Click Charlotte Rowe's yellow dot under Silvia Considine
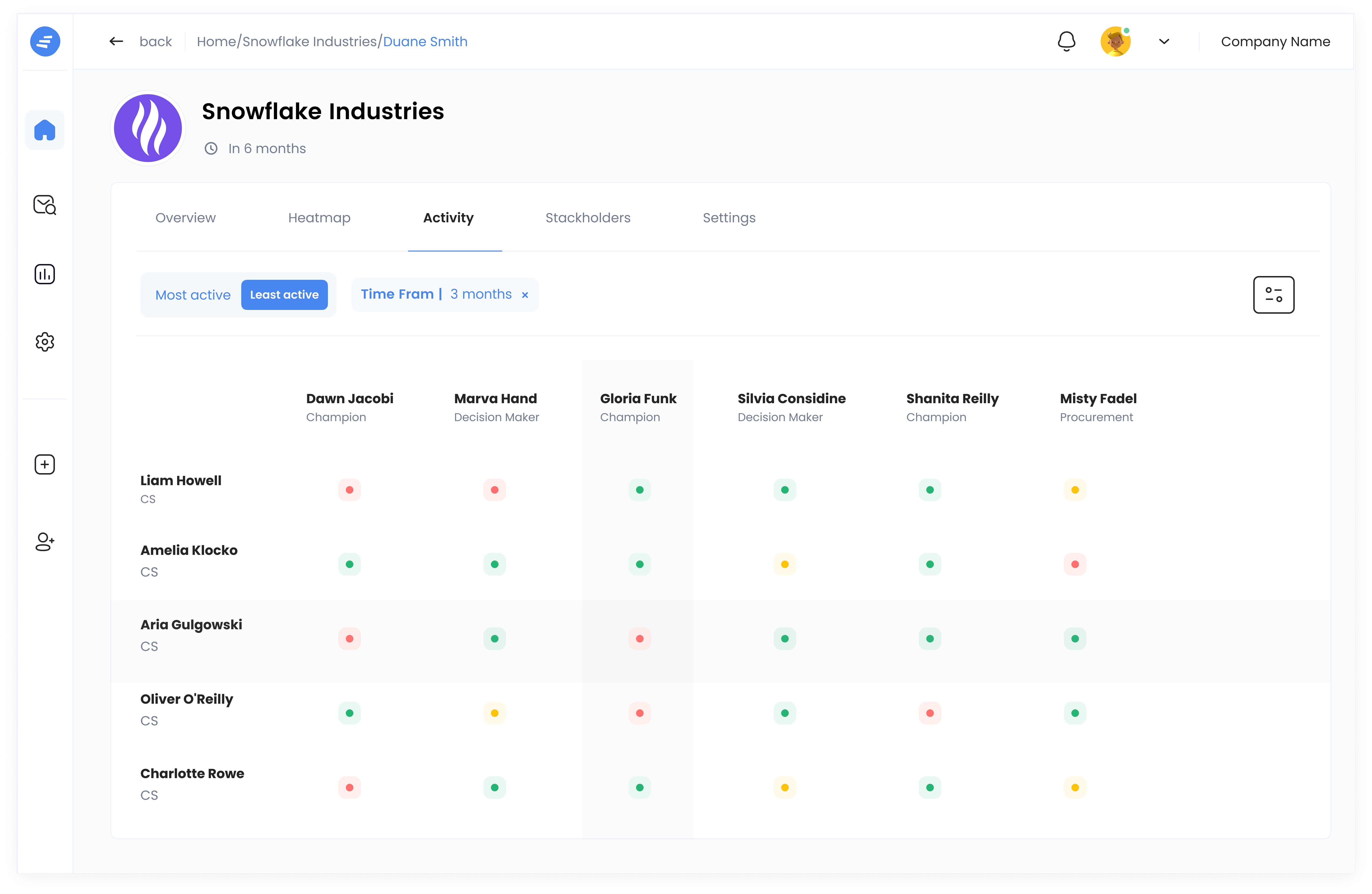This screenshot has height=894, width=1372. click(x=784, y=787)
